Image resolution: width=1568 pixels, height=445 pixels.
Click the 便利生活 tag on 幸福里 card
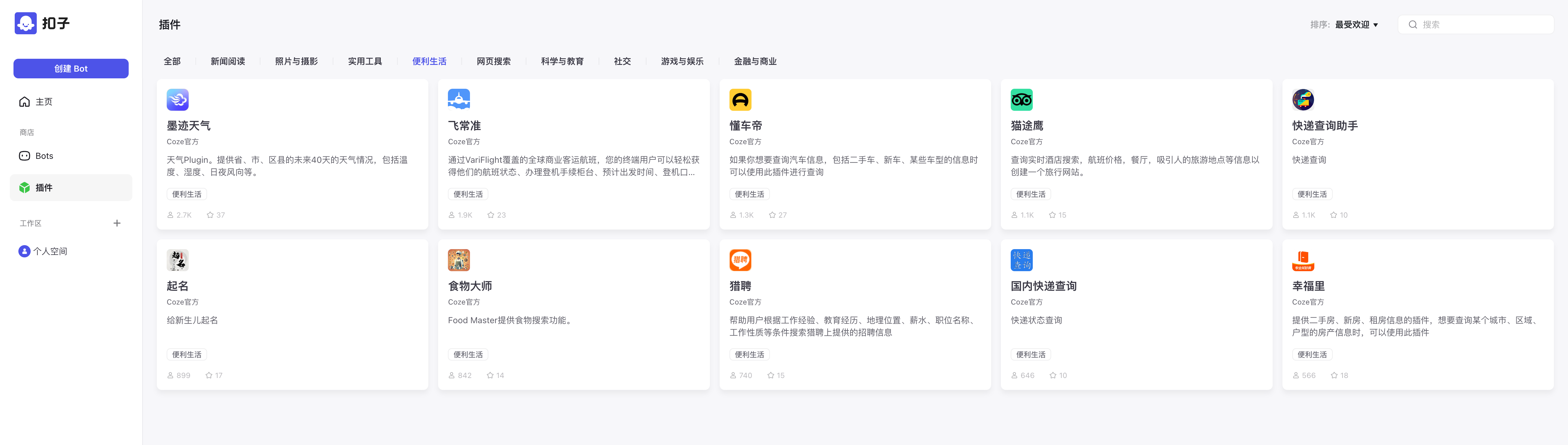click(x=1312, y=355)
